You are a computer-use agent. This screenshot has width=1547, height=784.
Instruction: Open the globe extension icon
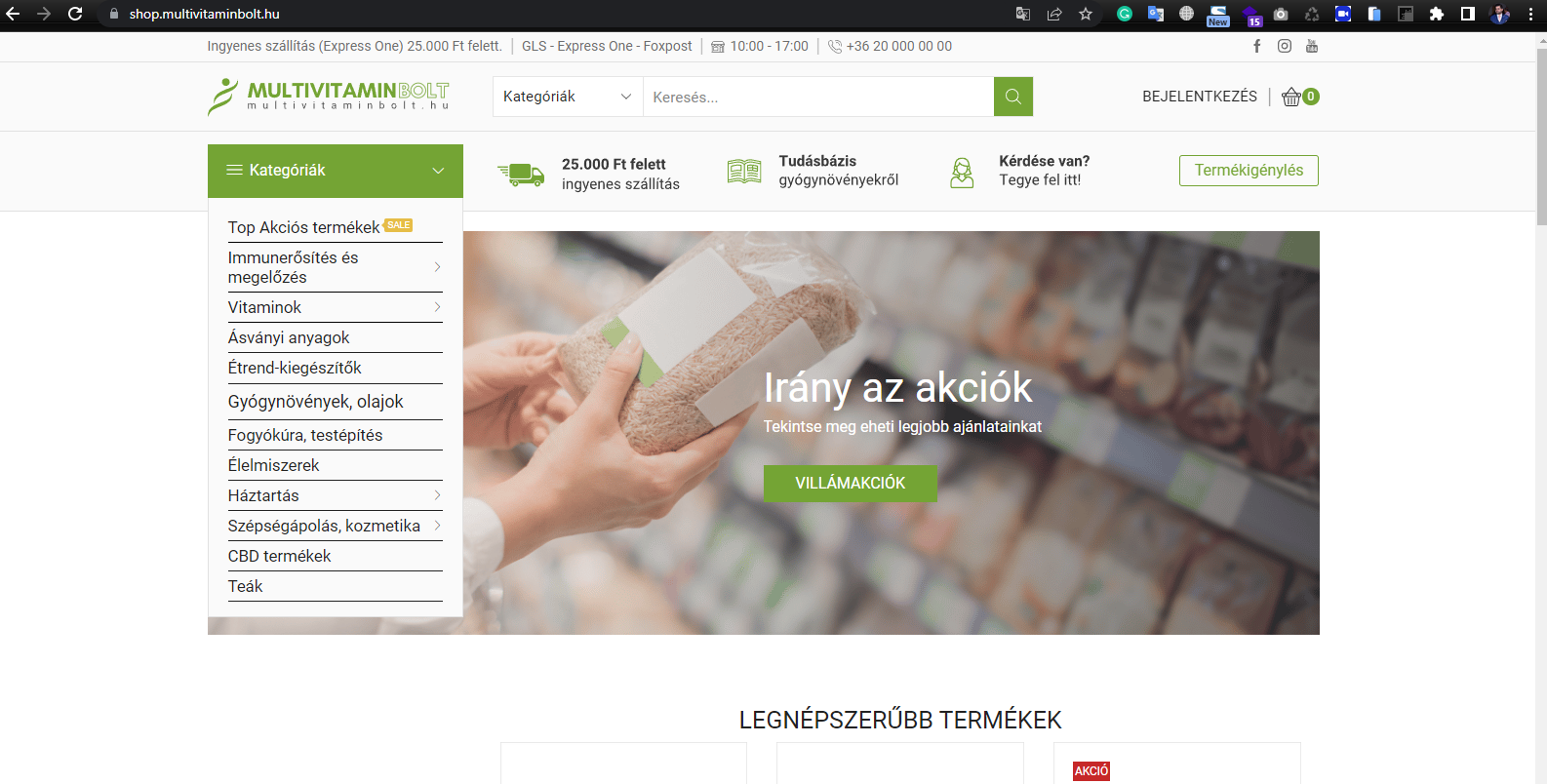(1187, 14)
